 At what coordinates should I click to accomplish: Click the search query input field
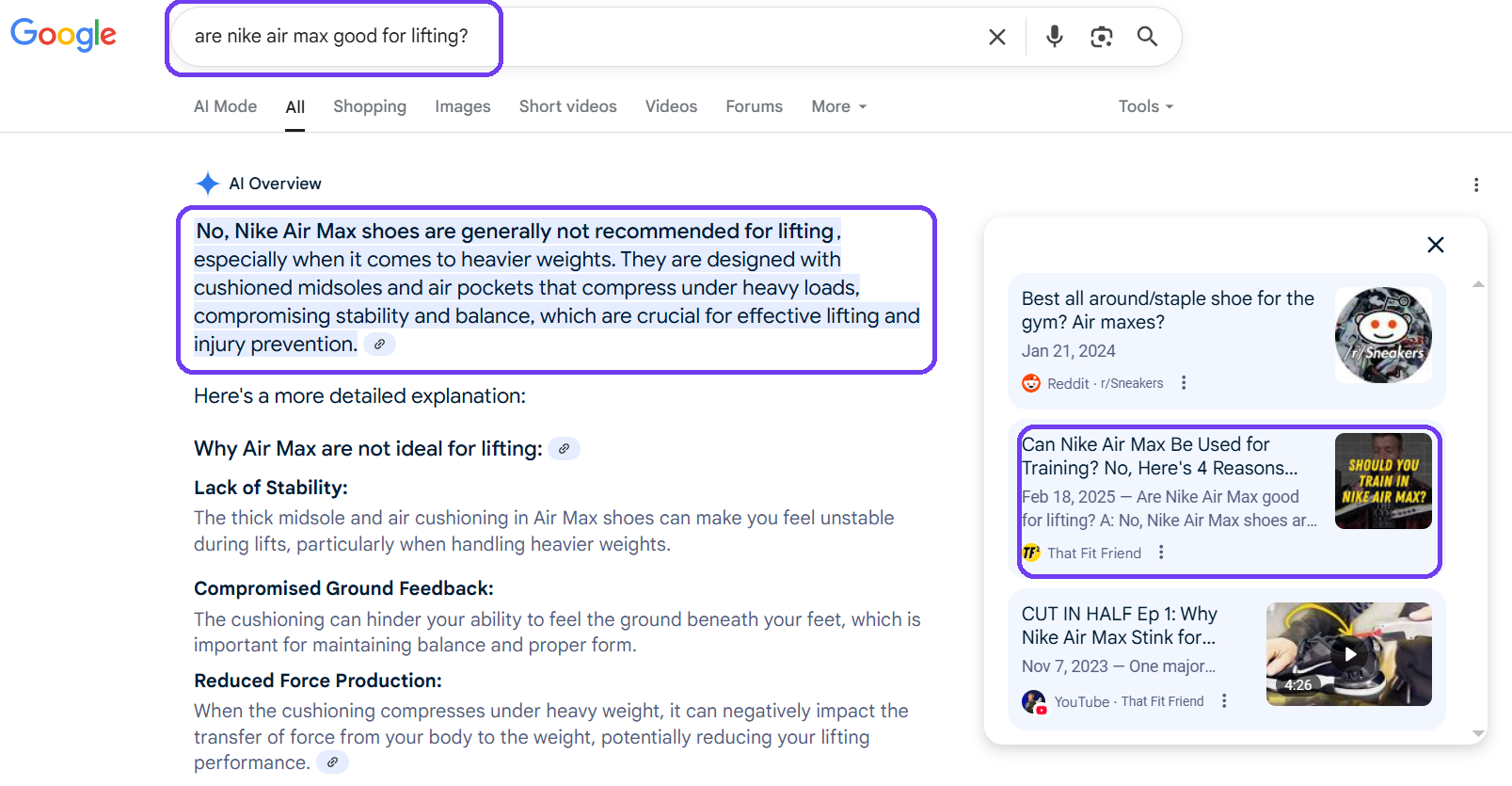coord(565,37)
